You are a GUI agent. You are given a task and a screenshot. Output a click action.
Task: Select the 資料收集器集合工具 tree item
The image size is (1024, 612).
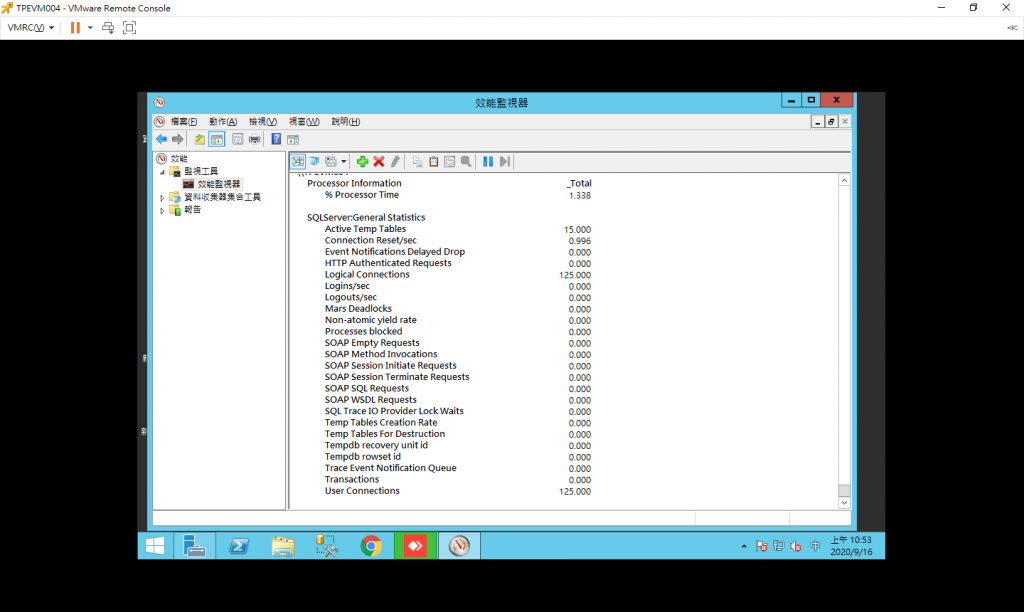pyautogui.click(x=222, y=197)
